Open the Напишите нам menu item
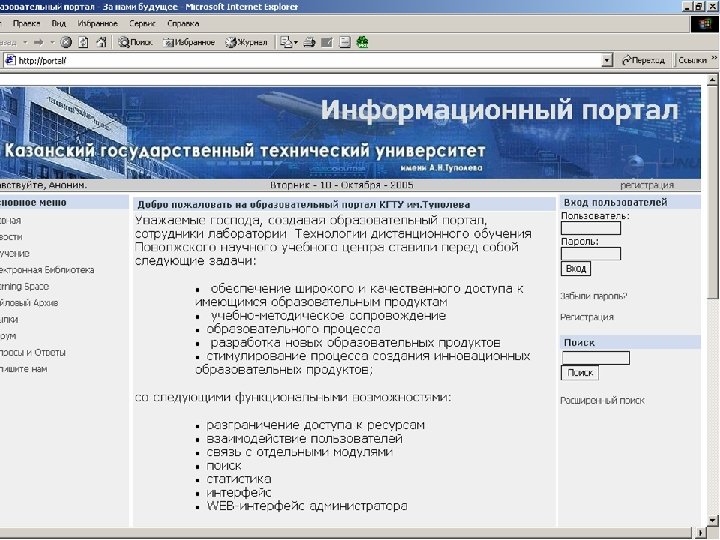The height and width of the screenshot is (540, 720). 23,369
